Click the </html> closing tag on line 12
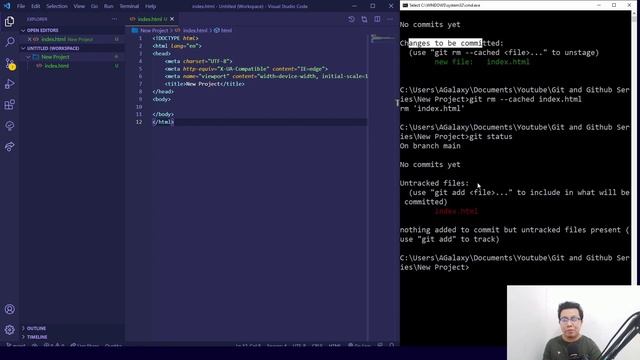Viewport: 640px width, 360px height. [163, 122]
